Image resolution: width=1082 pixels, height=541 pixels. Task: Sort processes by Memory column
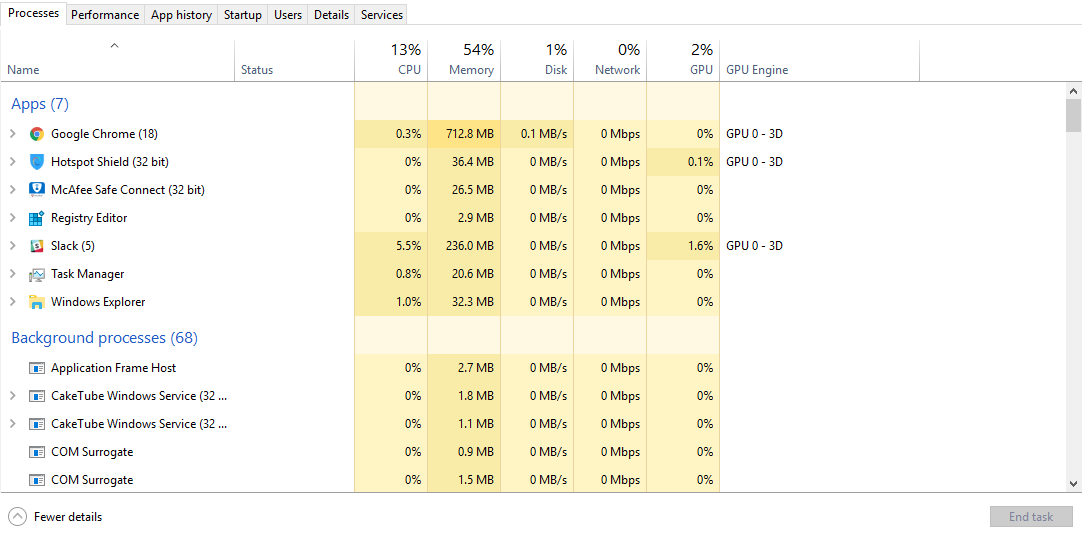point(464,61)
